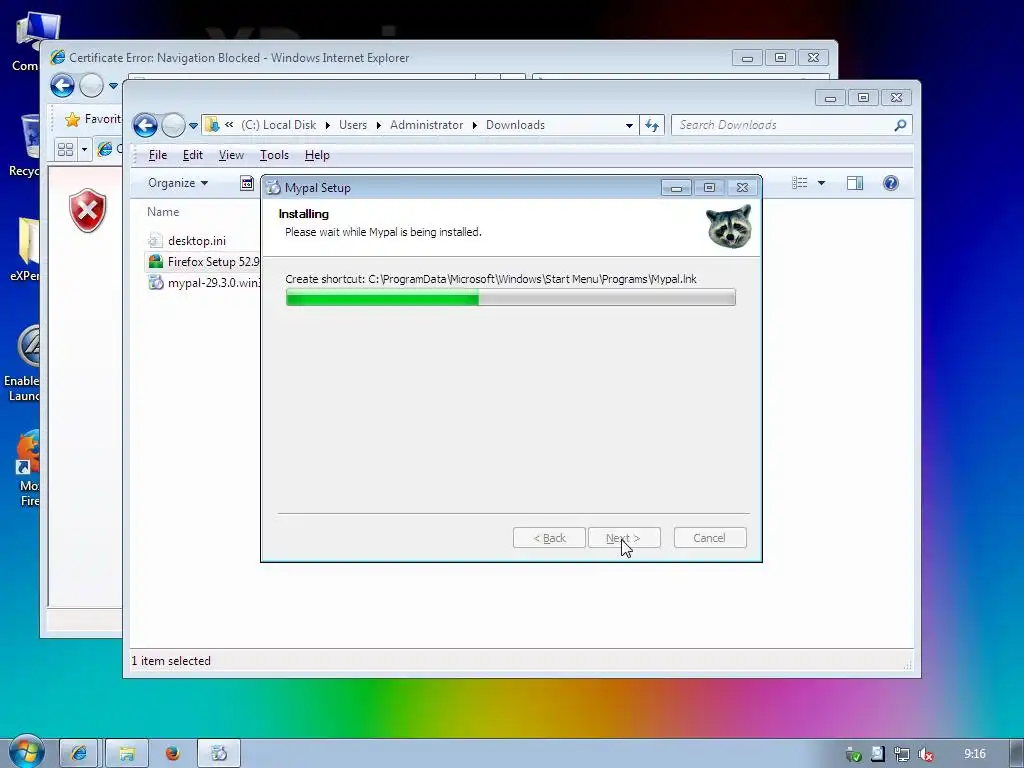Go back in Internet Explorer window
This screenshot has width=1024, height=768.
(x=63, y=86)
